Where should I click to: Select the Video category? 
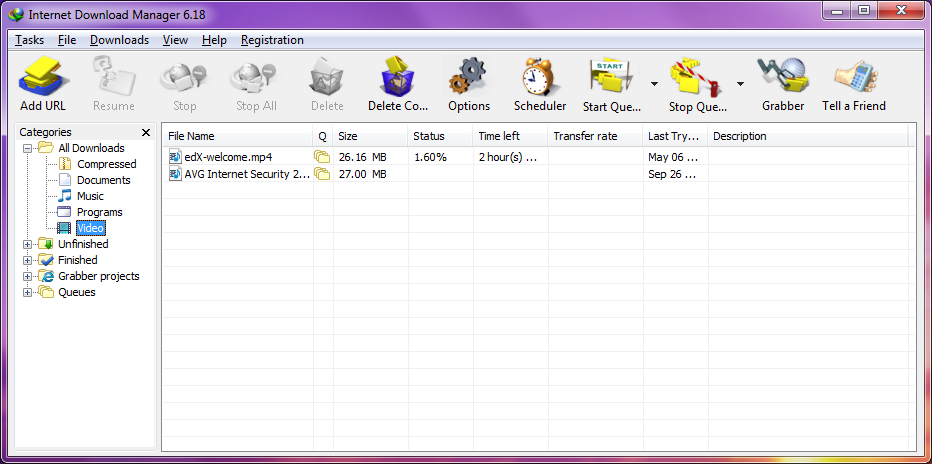click(x=91, y=228)
